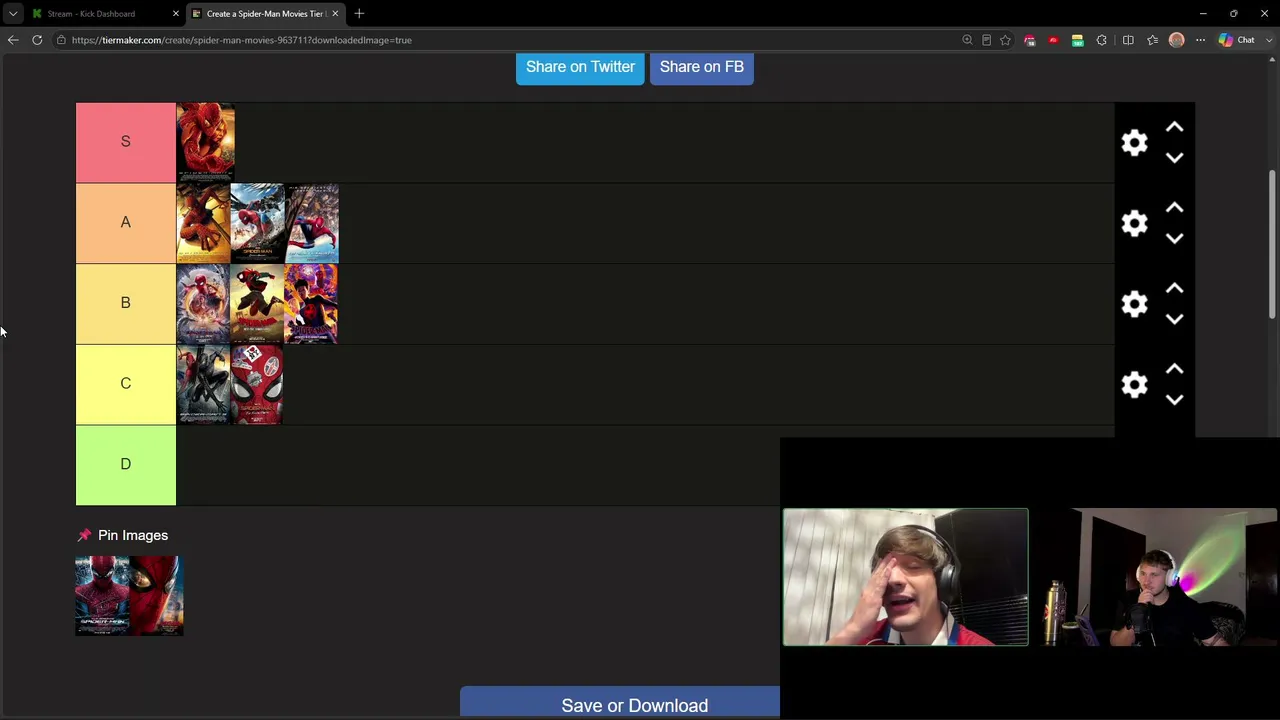Image resolution: width=1280 pixels, height=720 pixels.
Task: Open settings gear for the C tier row
Action: click(1134, 385)
